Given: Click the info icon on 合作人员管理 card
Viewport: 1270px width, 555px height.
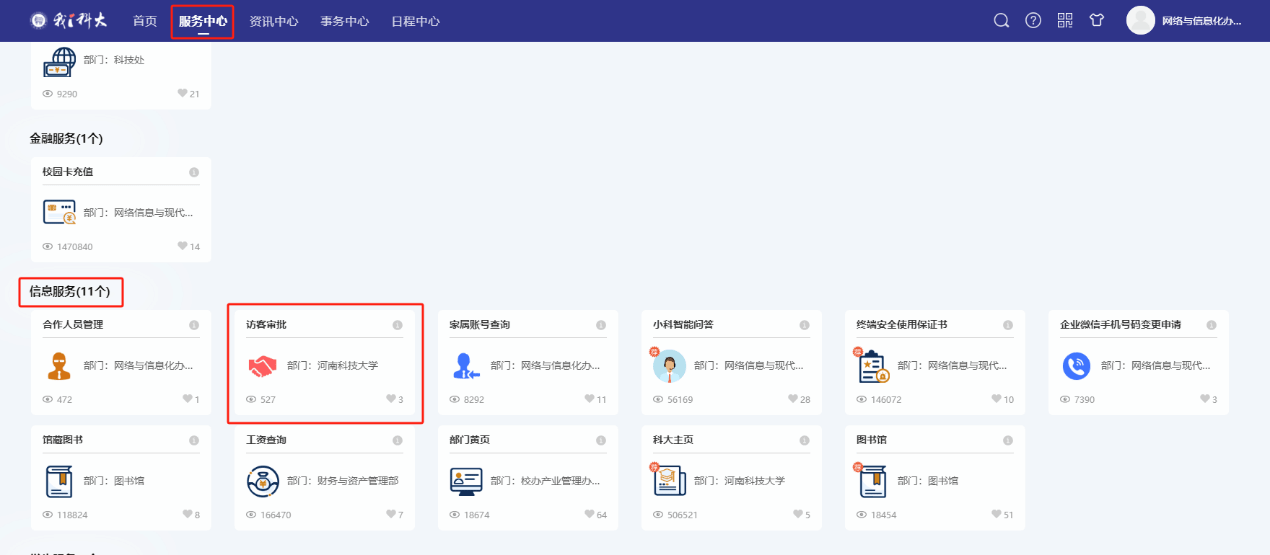Looking at the screenshot, I should pyautogui.click(x=194, y=325).
